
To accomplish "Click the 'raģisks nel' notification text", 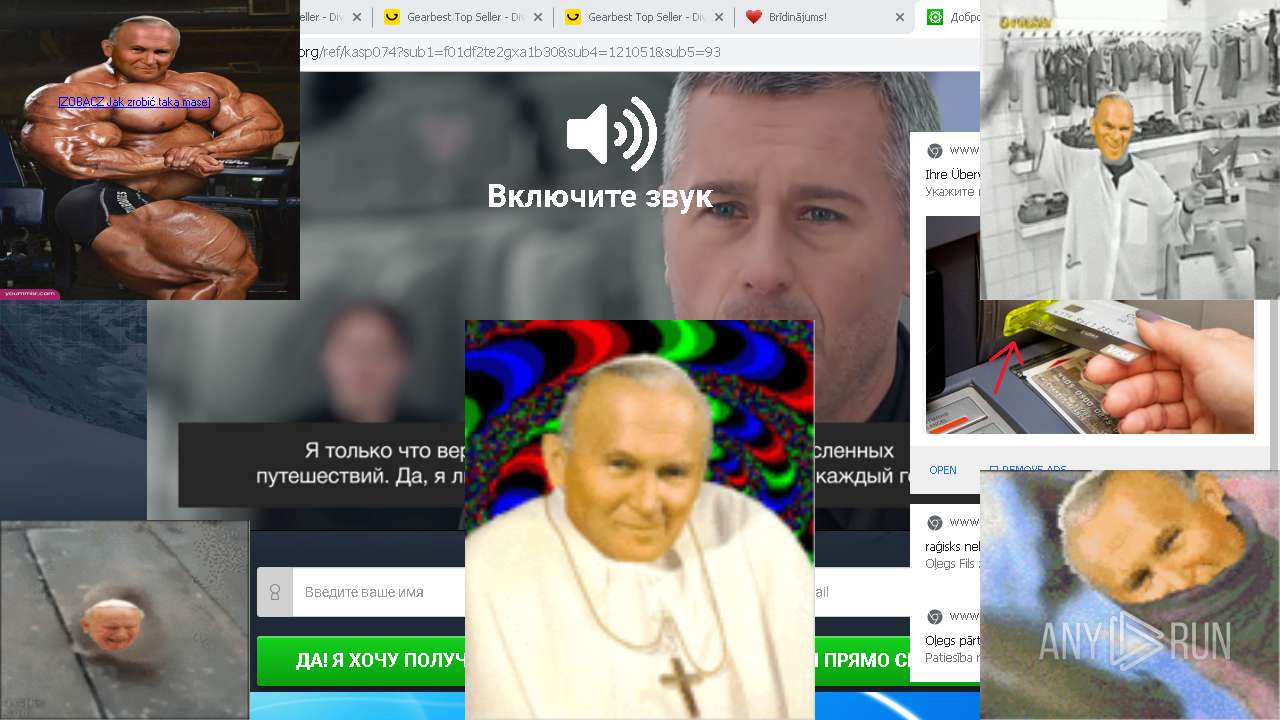I will 952,546.
